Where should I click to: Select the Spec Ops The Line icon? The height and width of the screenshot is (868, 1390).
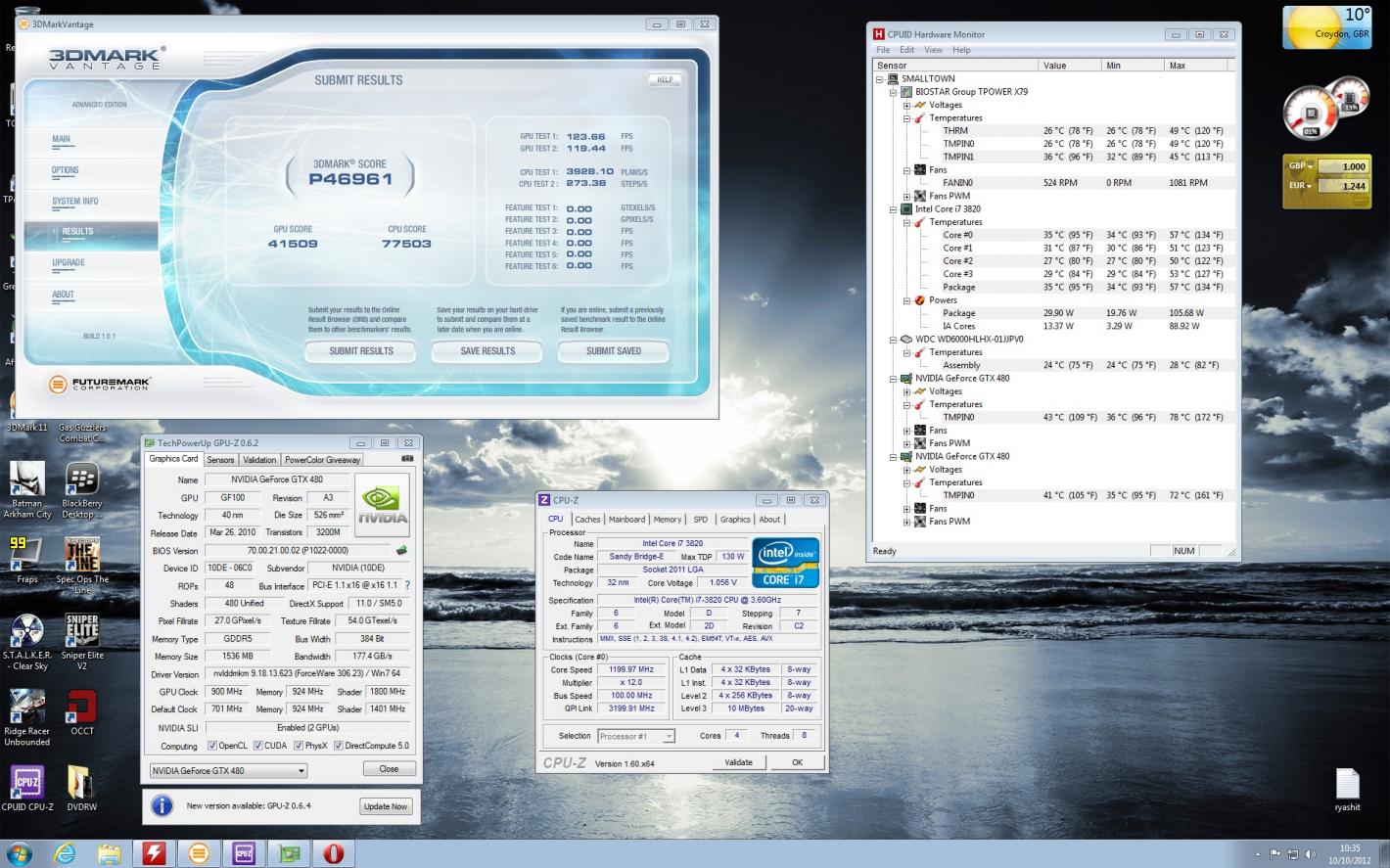[x=81, y=566]
